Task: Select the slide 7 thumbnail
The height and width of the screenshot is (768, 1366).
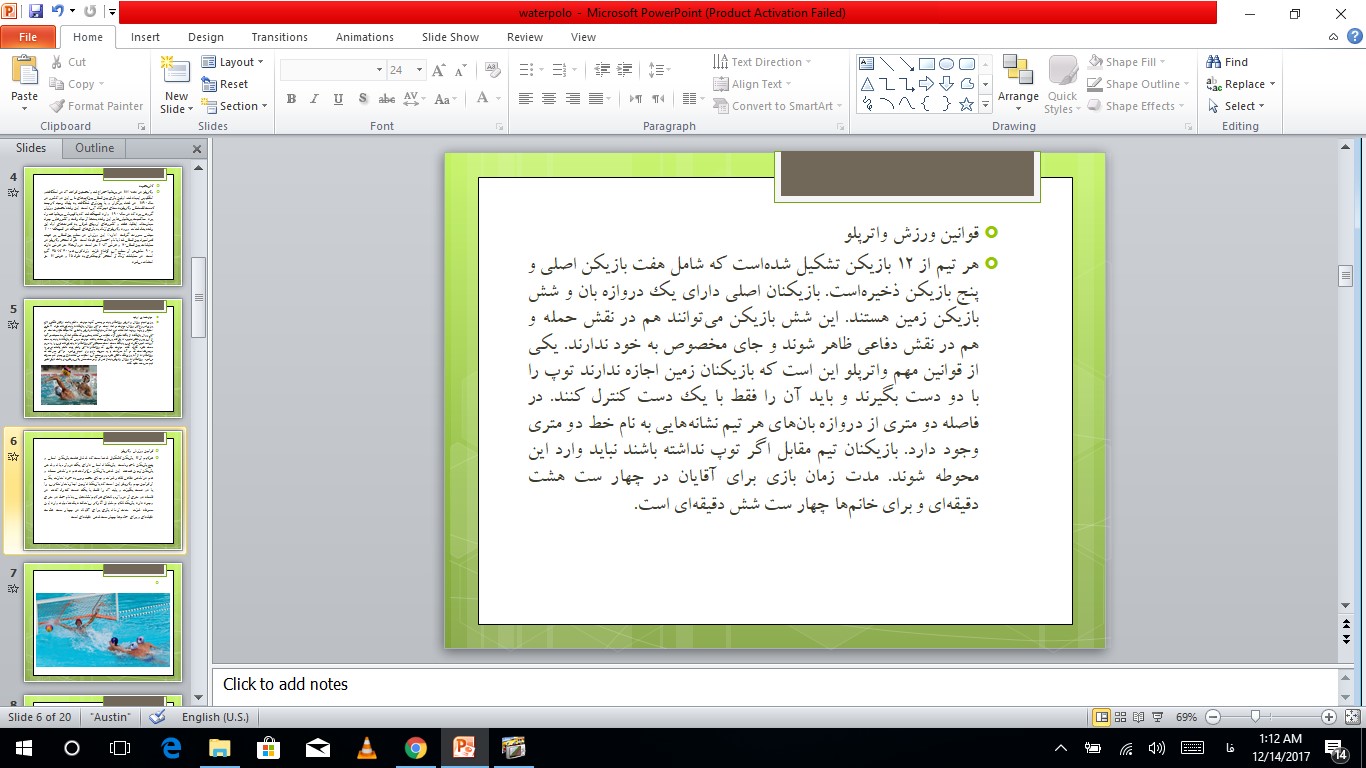Action: [103, 620]
